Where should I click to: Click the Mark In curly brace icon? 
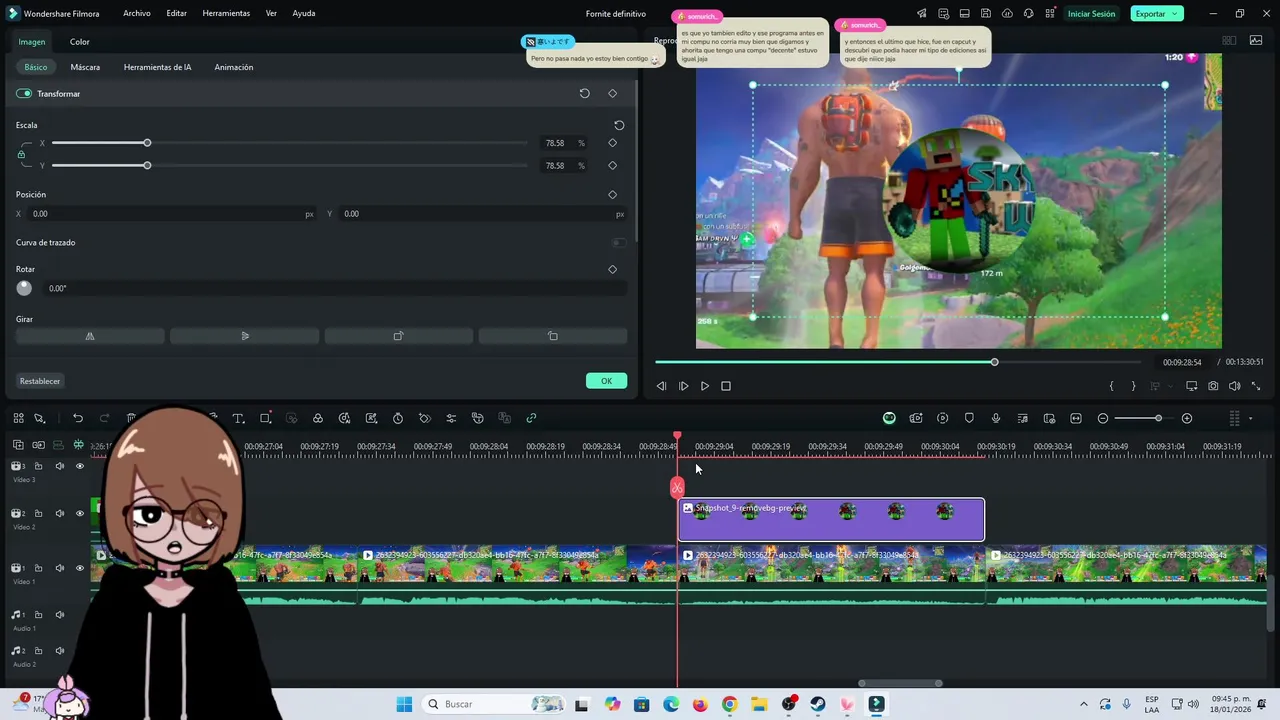point(1111,386)
